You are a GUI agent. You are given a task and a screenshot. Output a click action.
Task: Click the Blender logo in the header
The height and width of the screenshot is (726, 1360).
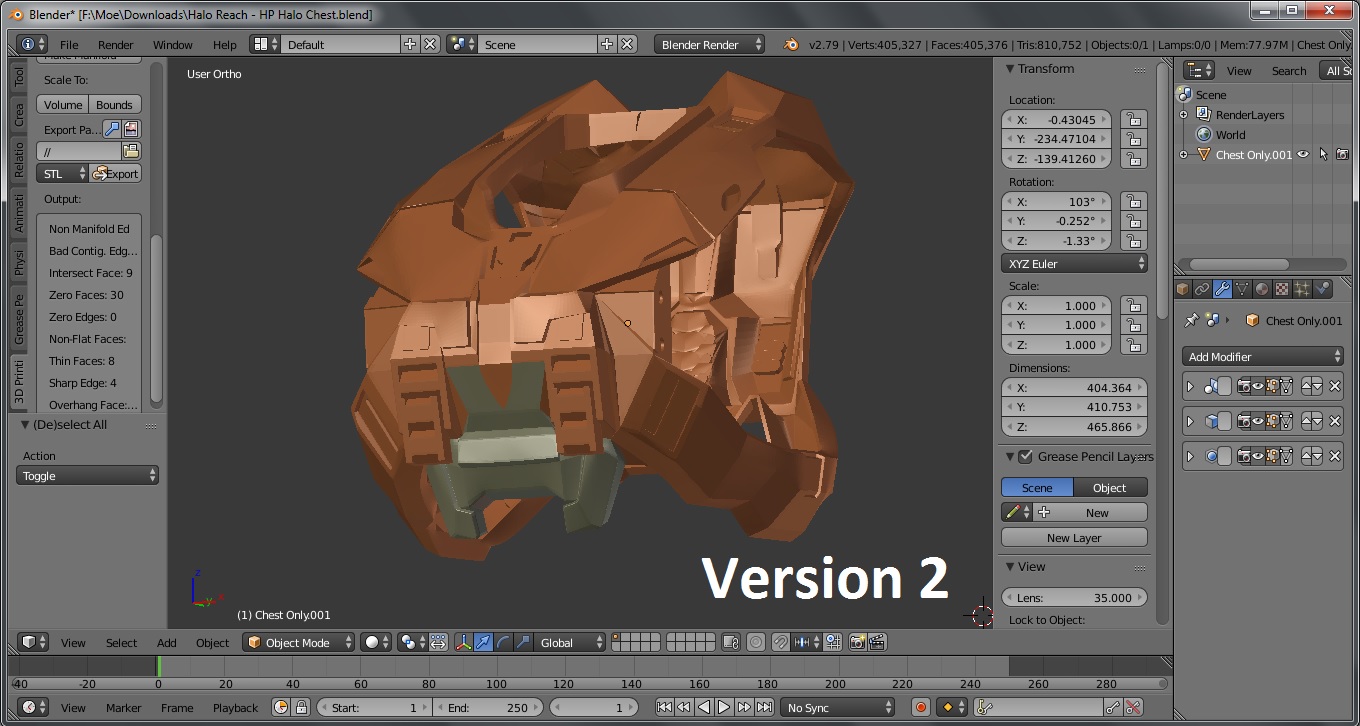(x=791, y=44)
